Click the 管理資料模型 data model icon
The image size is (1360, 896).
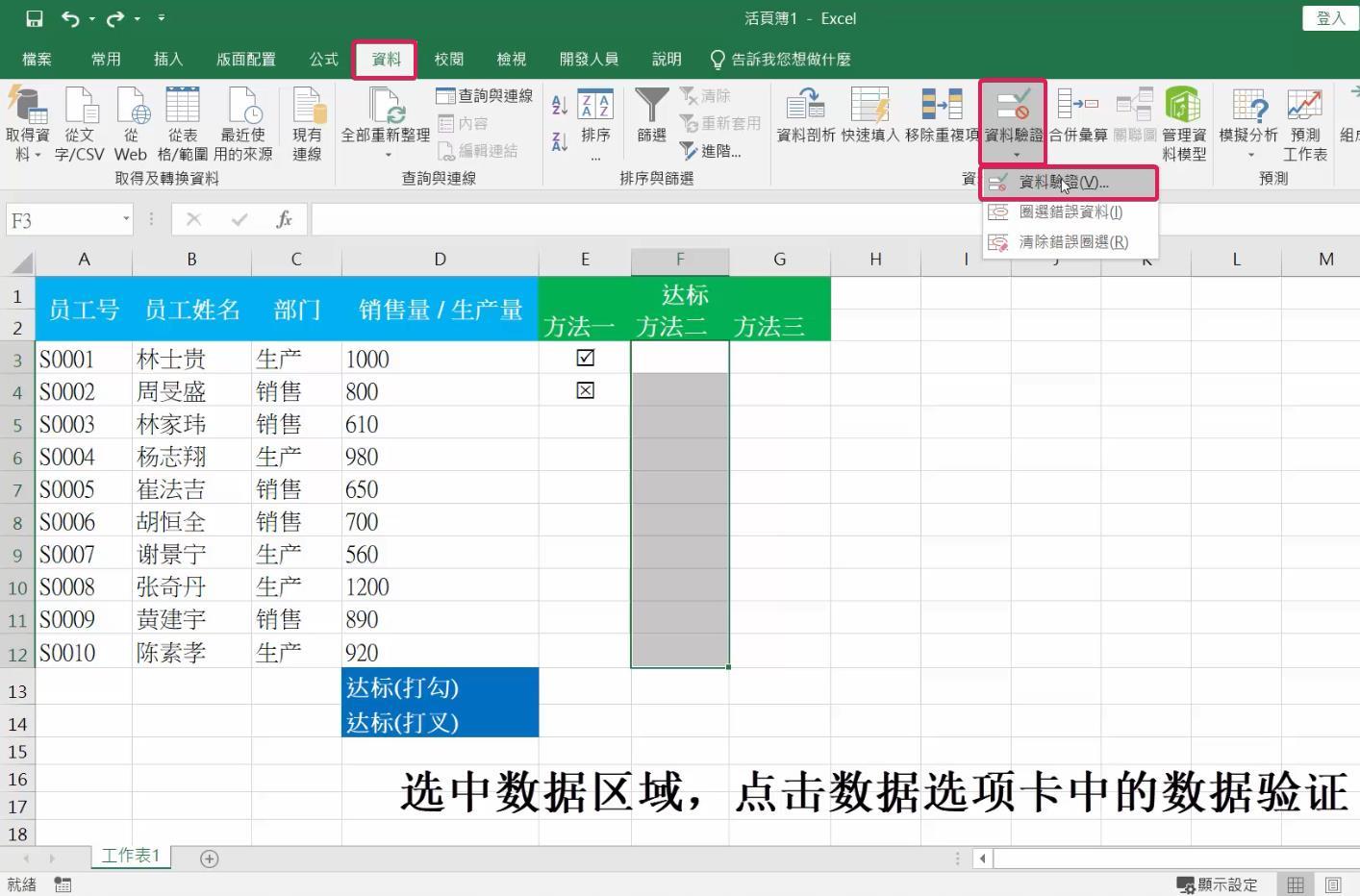pos(1182,120)
